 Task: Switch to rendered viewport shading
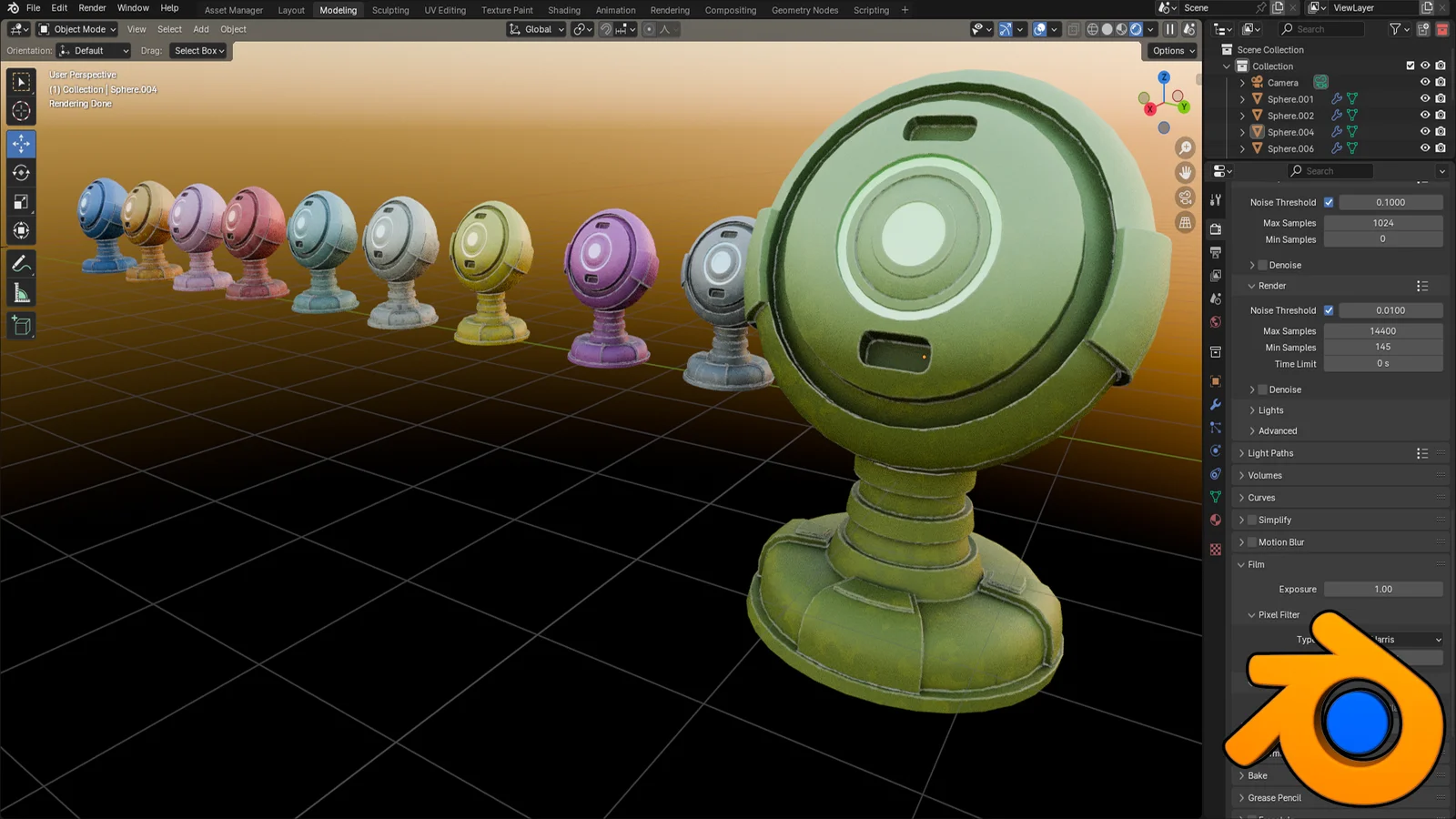point(1136,29)
